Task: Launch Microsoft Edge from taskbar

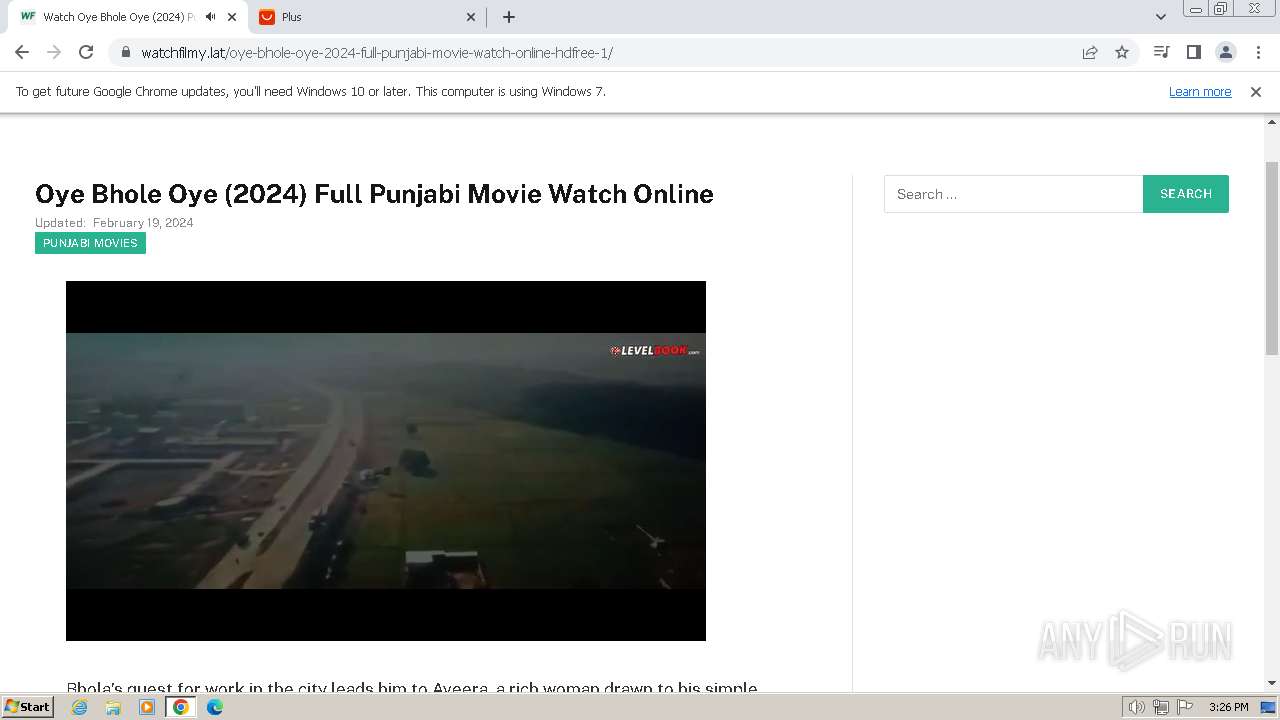Action: 215,707
